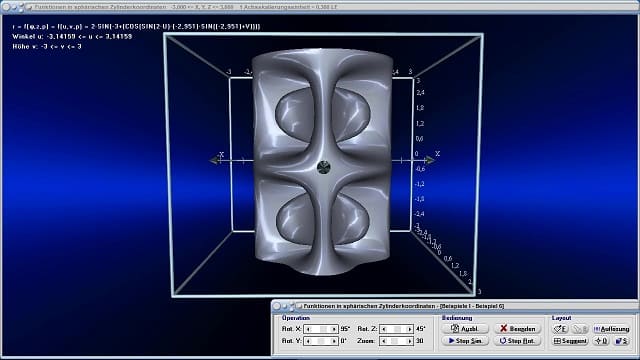The image size is (640, 360).
Task: Click the formula text r = f(φ,z,p)
Action: pyautogui.click(x=136, y=27)
